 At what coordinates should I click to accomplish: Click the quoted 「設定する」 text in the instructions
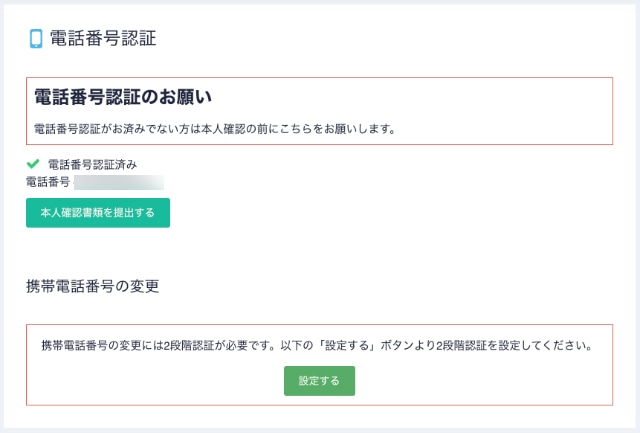pyautogui.click(x=347, y=346)
